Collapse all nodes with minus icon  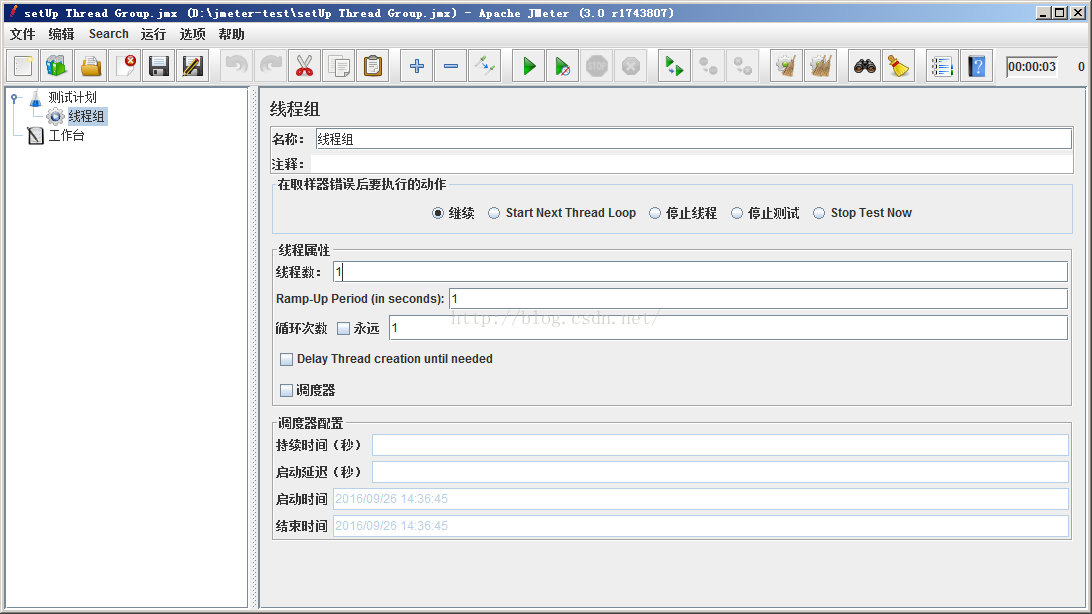(x=451, y=66)
